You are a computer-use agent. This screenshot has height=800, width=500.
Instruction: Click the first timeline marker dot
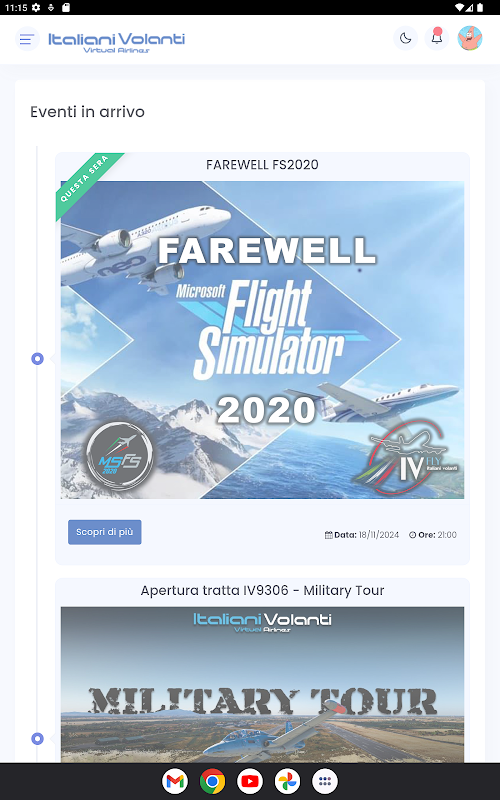click(37, 359)
